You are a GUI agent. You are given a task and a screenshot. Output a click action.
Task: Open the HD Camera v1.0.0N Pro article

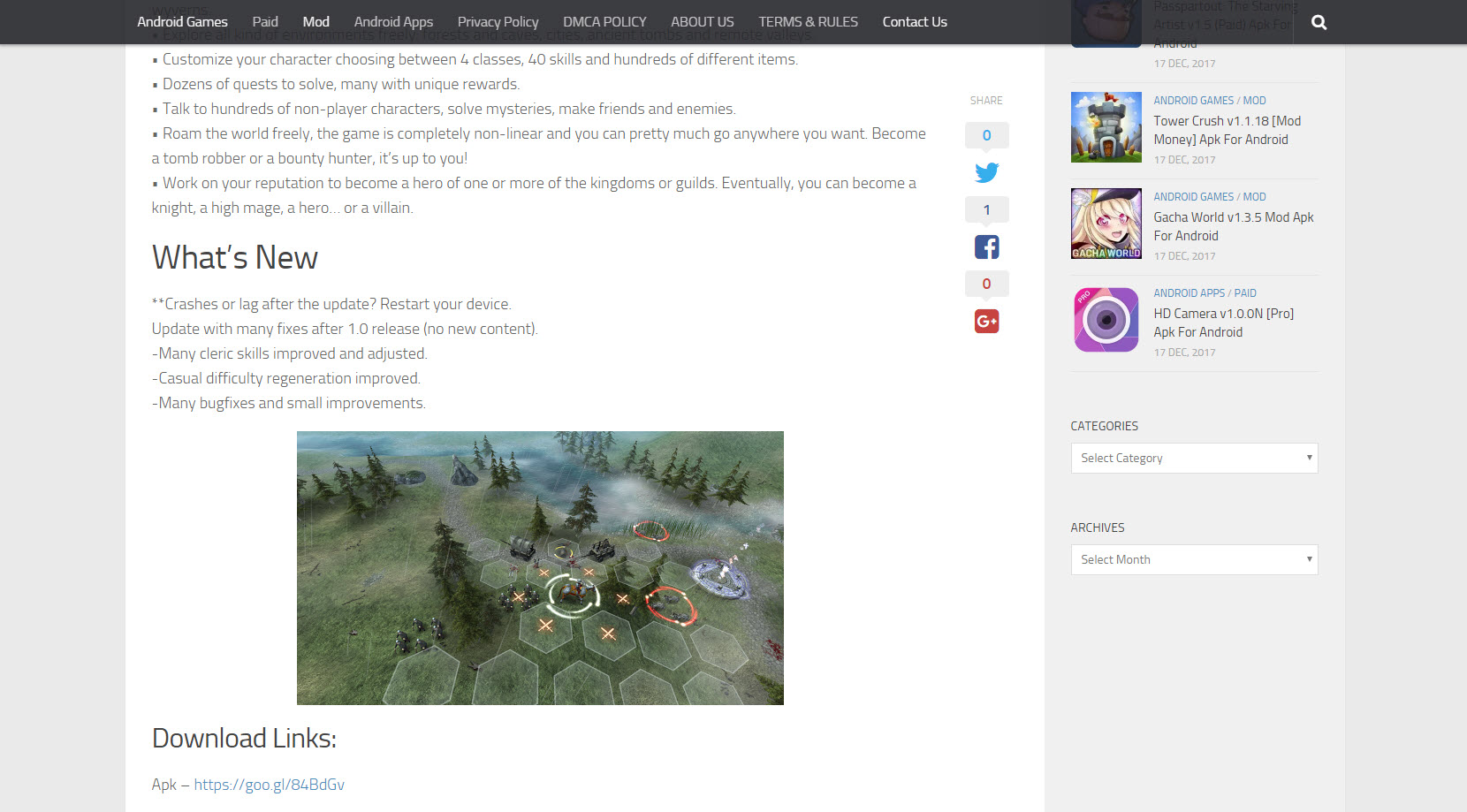coord(1223,323)
